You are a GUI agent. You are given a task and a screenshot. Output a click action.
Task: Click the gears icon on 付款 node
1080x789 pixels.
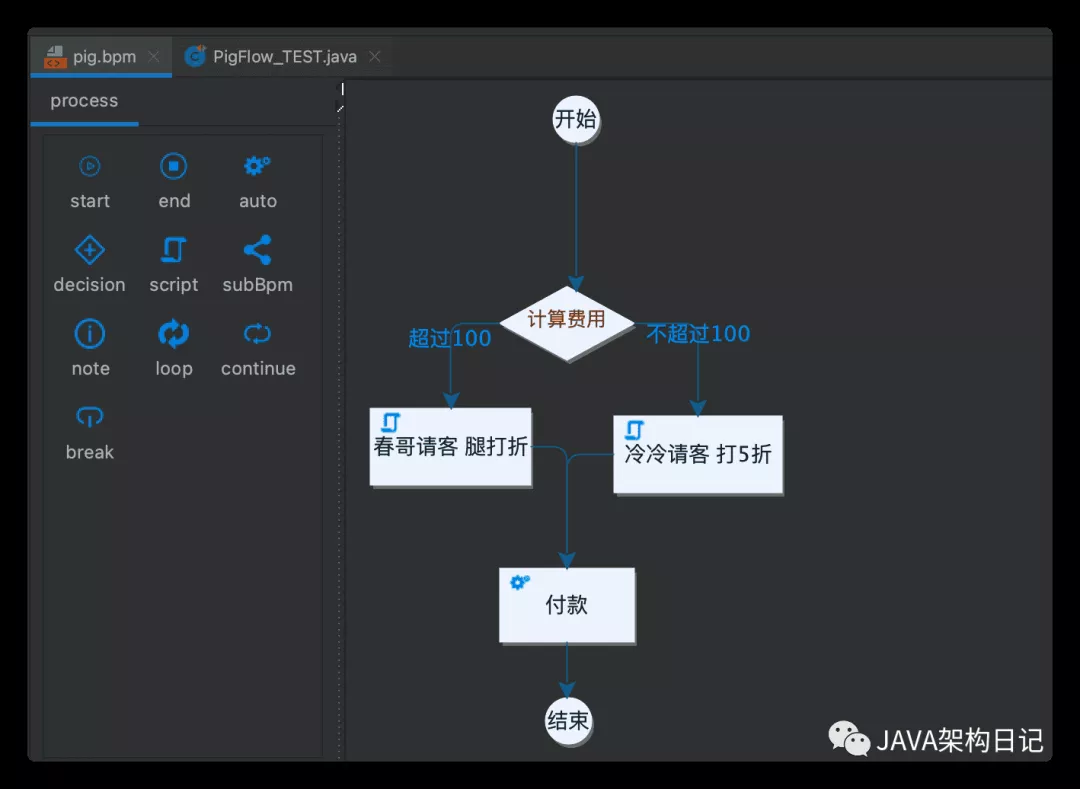point(519,582)
